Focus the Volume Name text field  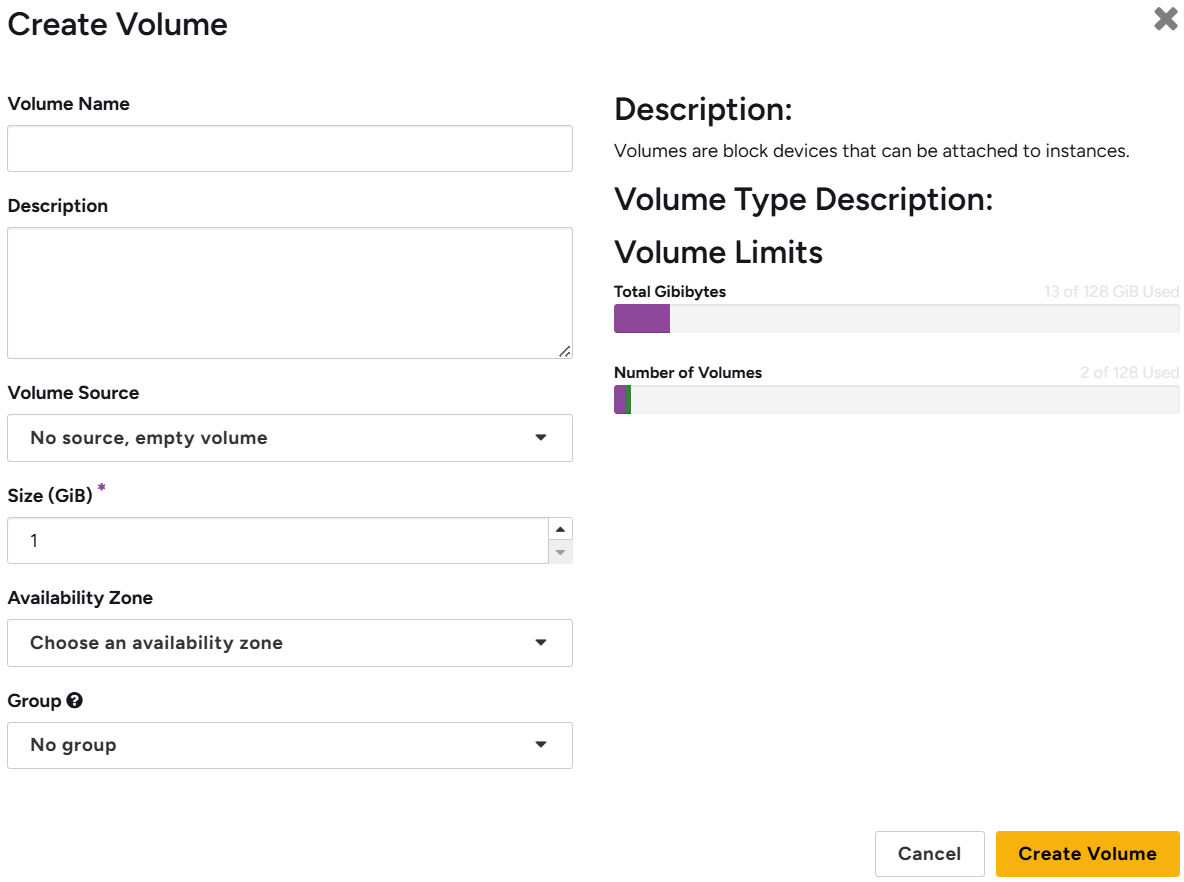coord(289,149)
